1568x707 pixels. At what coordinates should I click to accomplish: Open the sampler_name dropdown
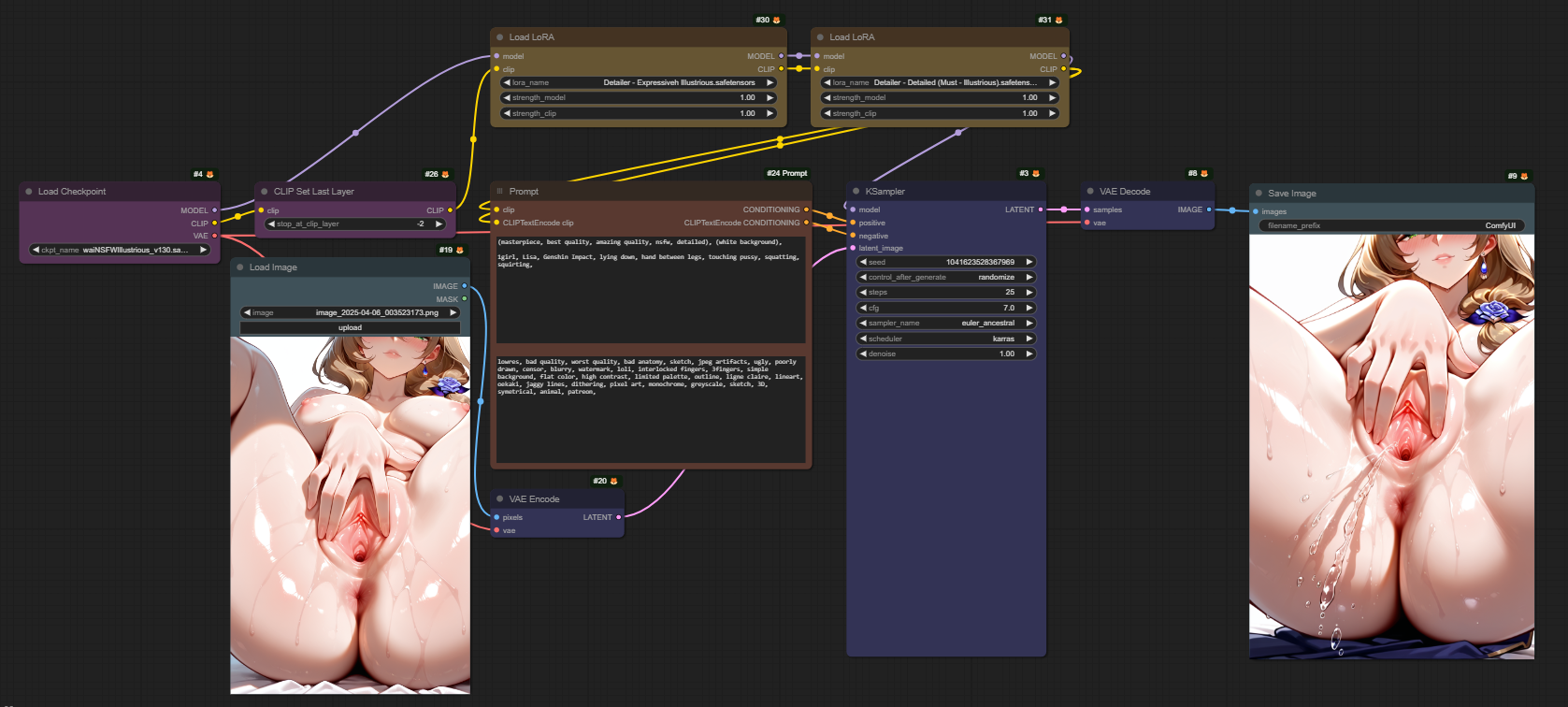coord(946,323)
